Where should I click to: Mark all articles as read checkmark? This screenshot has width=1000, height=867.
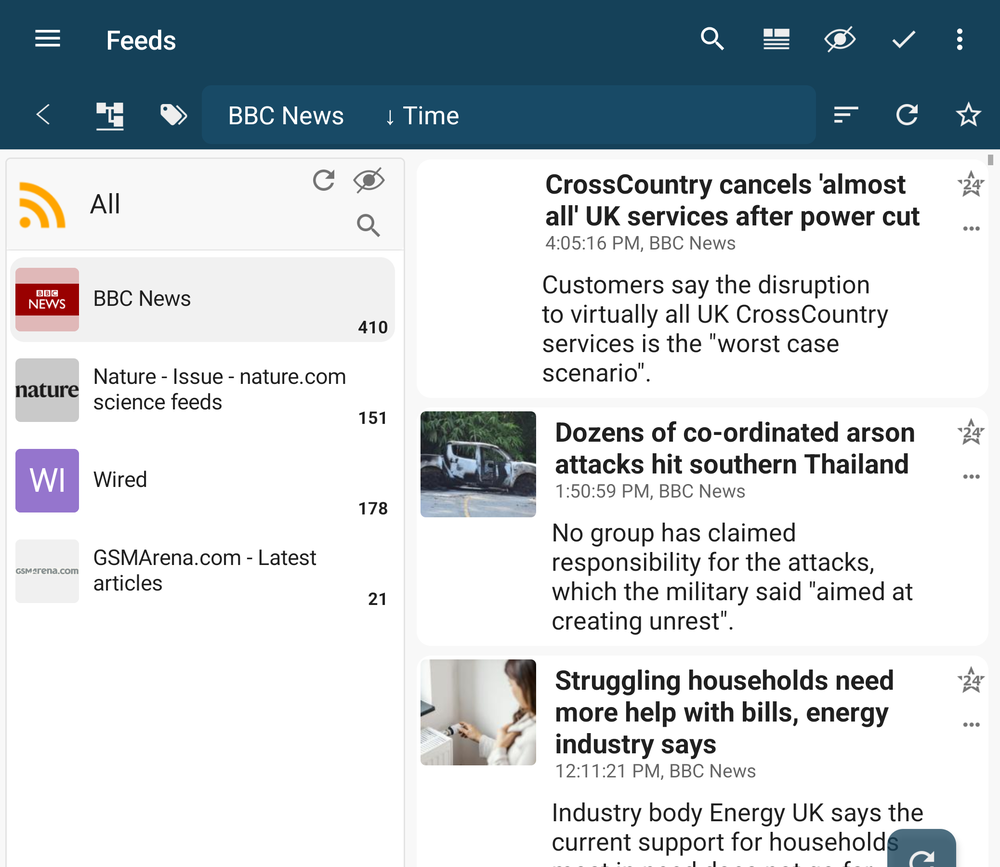pyautogui.click(x=903, y=40)
